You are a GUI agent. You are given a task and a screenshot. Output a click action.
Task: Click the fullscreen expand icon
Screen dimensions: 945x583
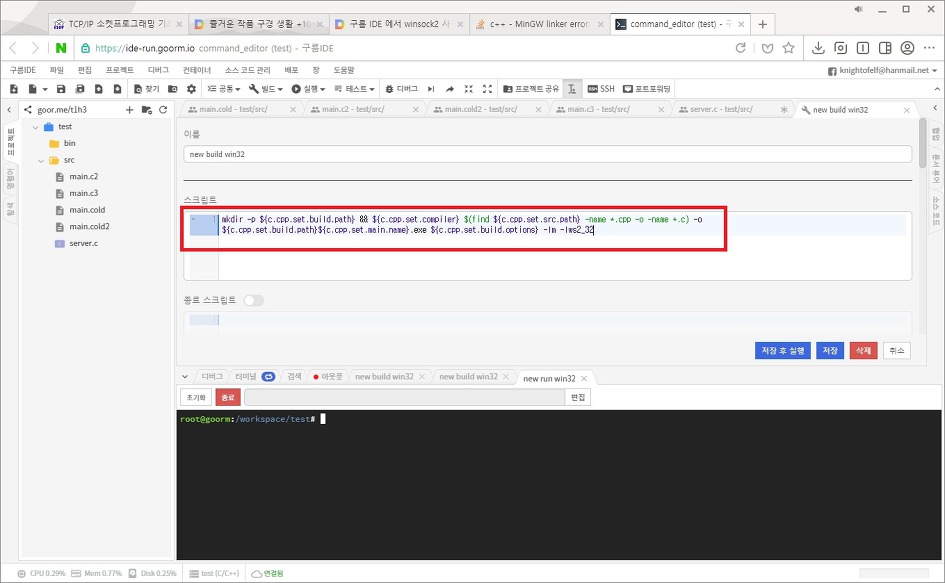(x=488, y=89)
